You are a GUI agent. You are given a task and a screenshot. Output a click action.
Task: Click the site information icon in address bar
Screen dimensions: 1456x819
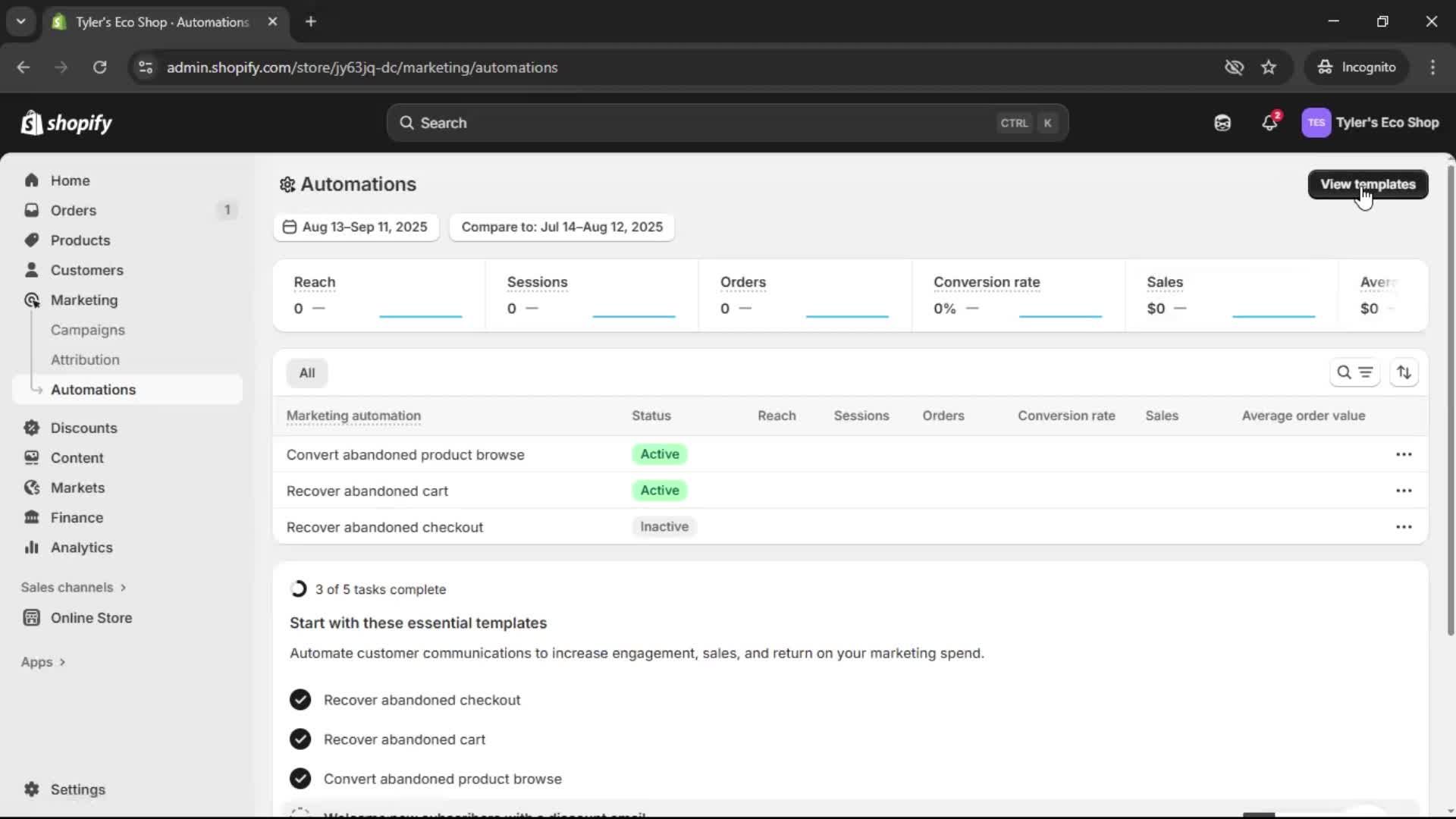pos(146,67)
